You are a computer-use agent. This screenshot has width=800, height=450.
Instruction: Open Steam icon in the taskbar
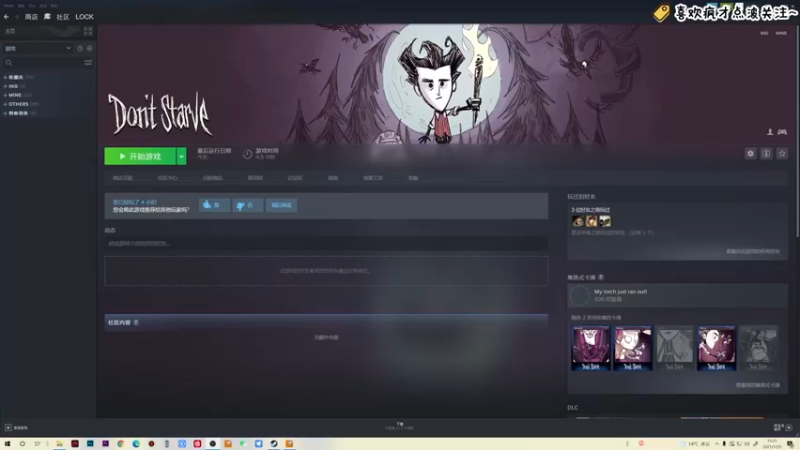tap(274, 444)
